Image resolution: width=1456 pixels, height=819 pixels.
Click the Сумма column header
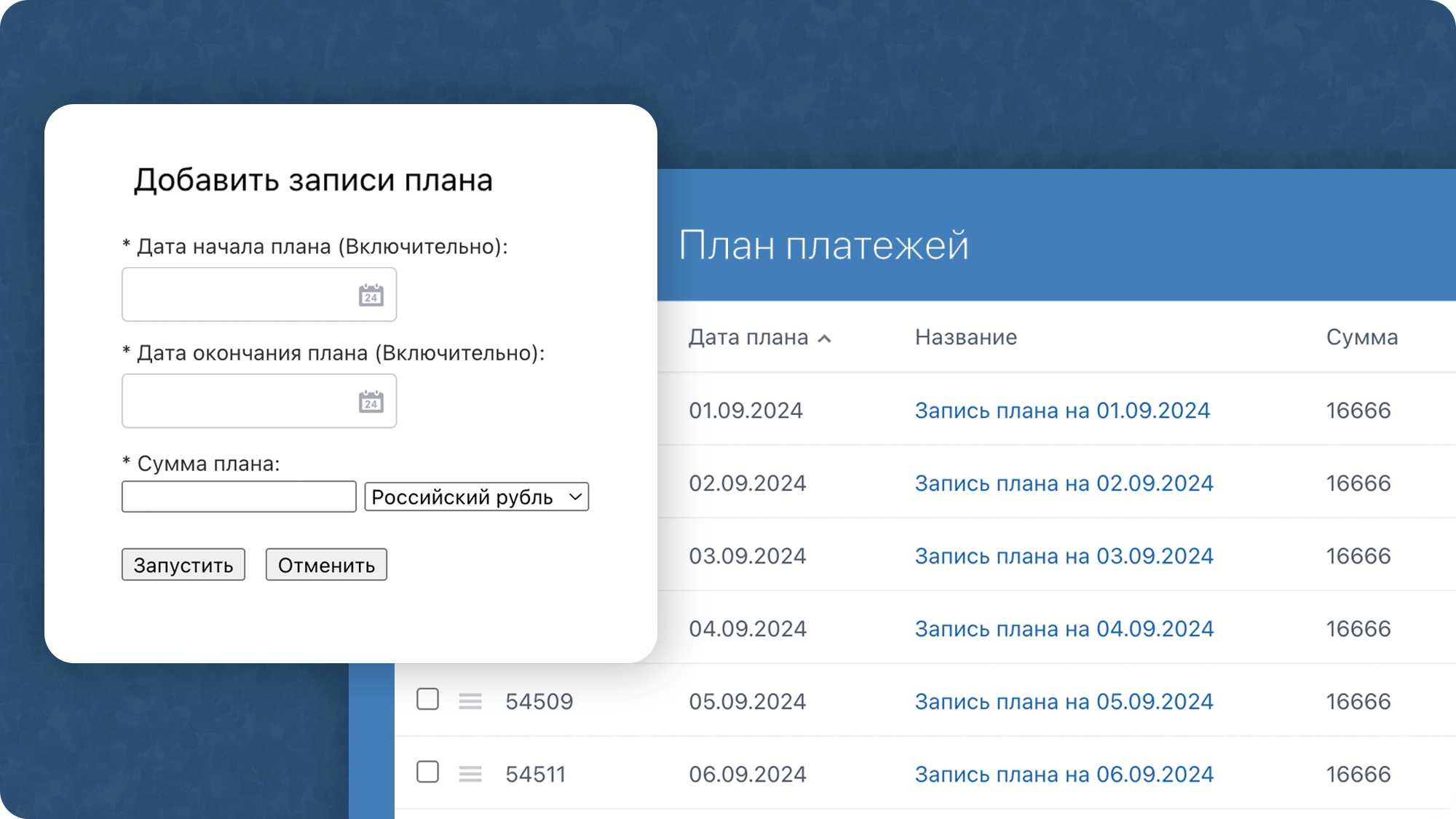coord(1361,338)
